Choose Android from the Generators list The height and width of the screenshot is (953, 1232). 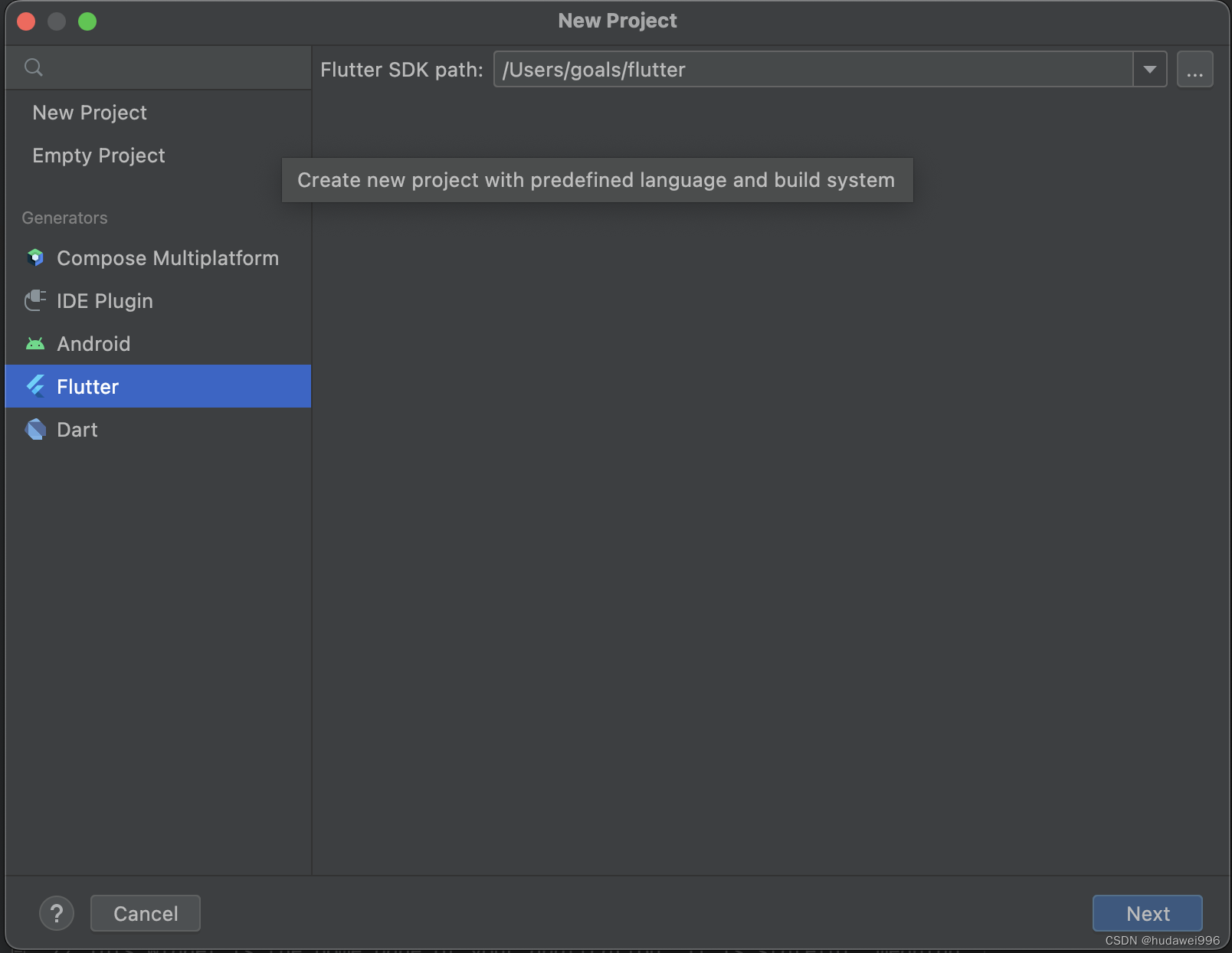tap(93, 343)
